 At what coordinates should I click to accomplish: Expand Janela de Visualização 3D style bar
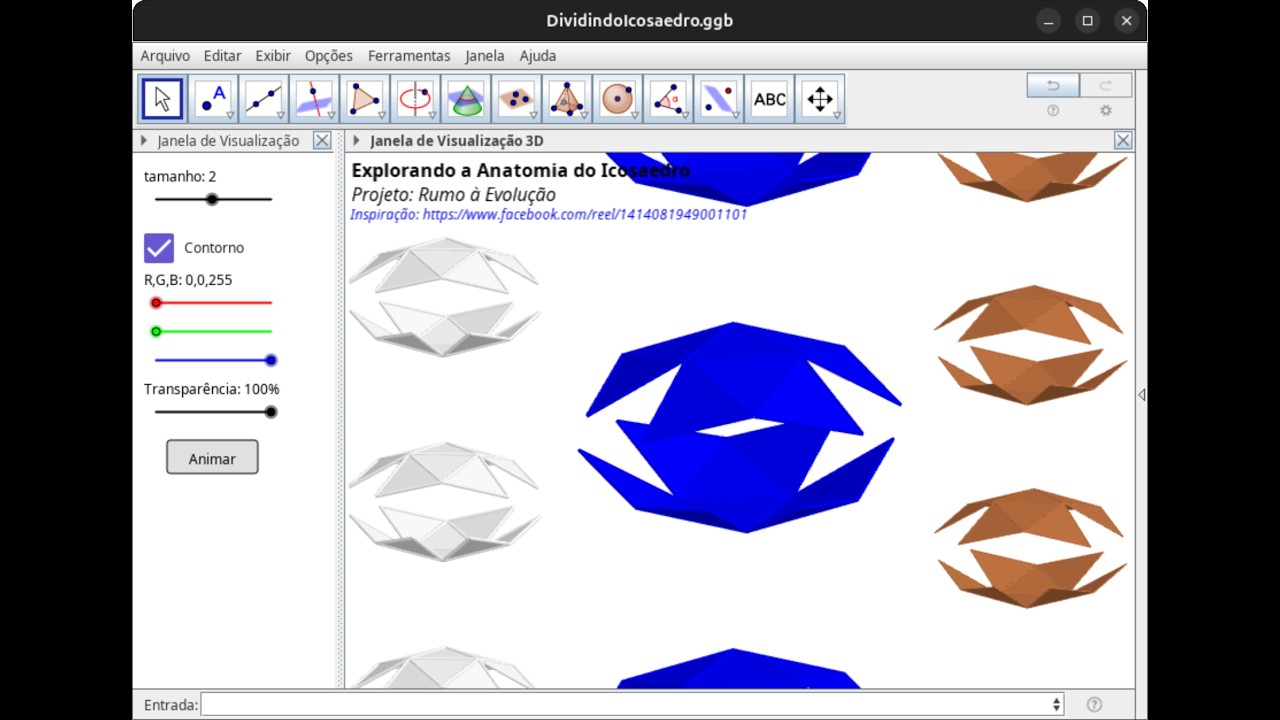(356, 141)
